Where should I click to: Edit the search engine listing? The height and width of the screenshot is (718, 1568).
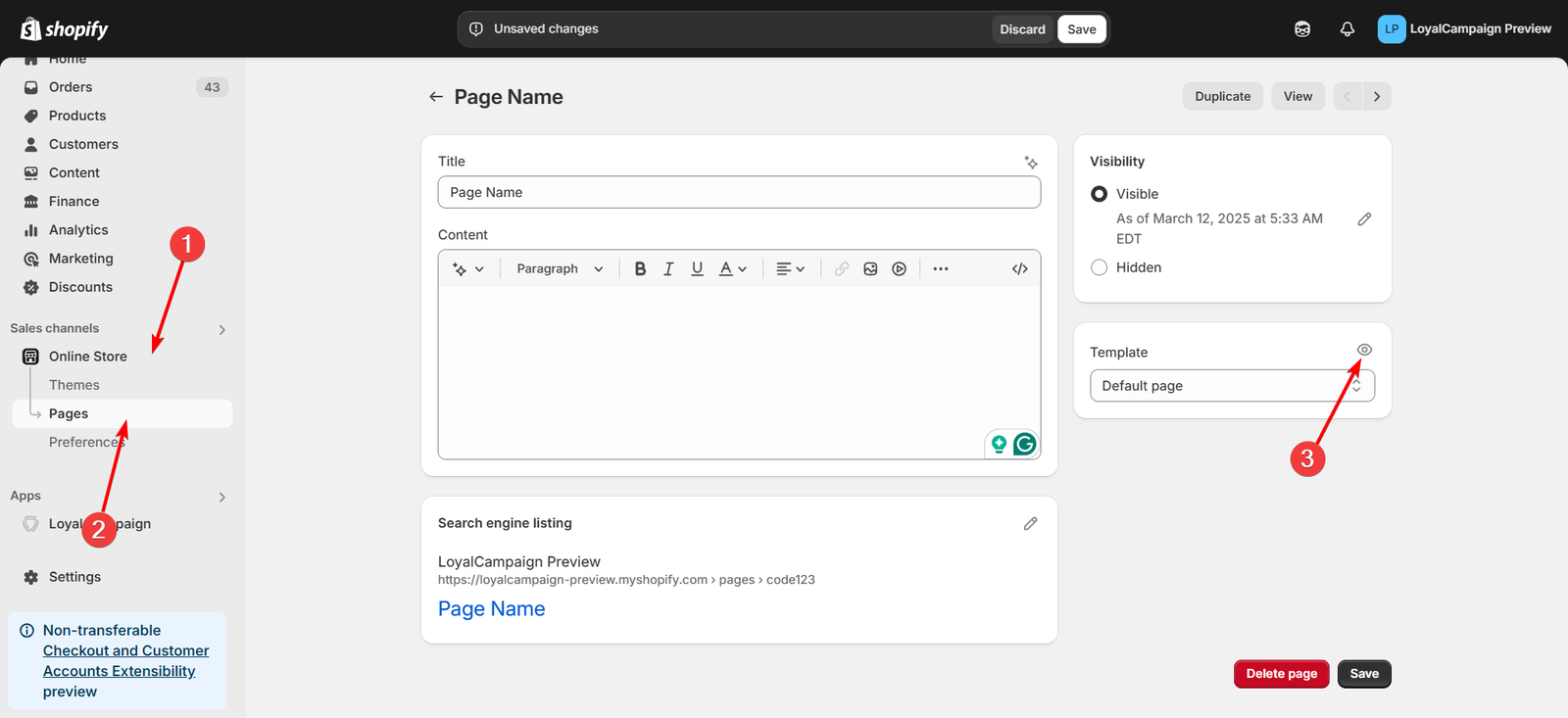tap(1030, 524)
